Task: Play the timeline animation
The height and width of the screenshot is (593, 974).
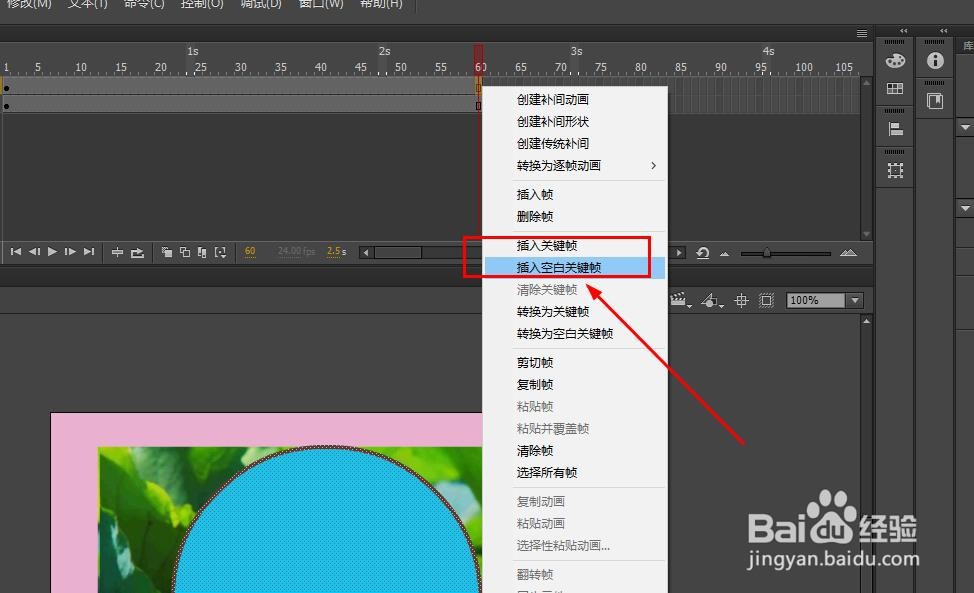Action: click(52, 251)
